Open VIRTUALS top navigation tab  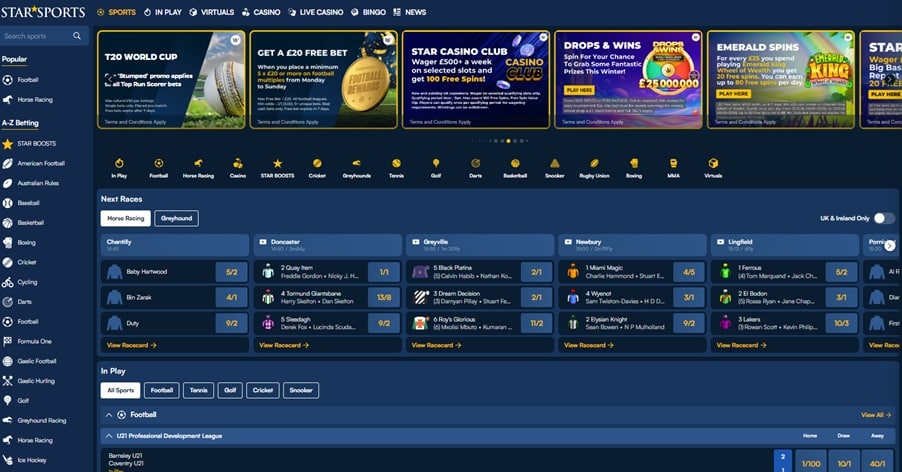(212, 12)
